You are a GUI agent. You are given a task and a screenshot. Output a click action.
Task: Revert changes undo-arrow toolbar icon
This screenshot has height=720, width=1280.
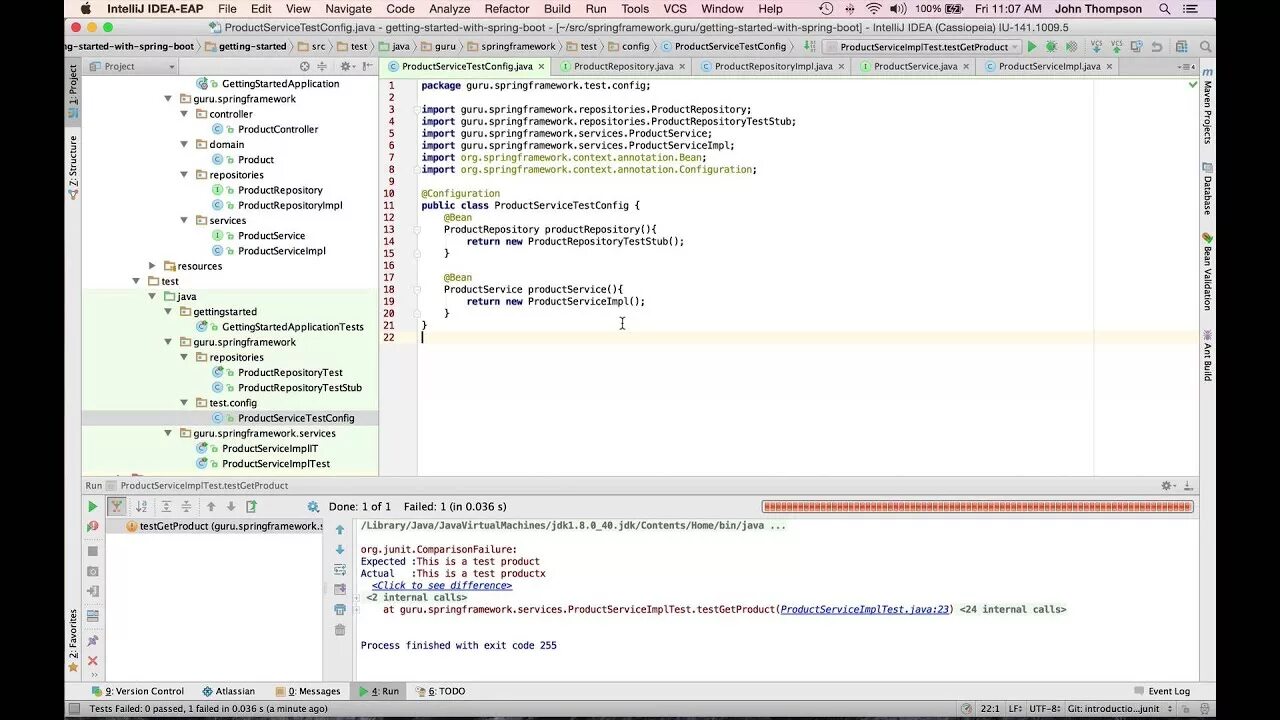(x=1156, y=47)
